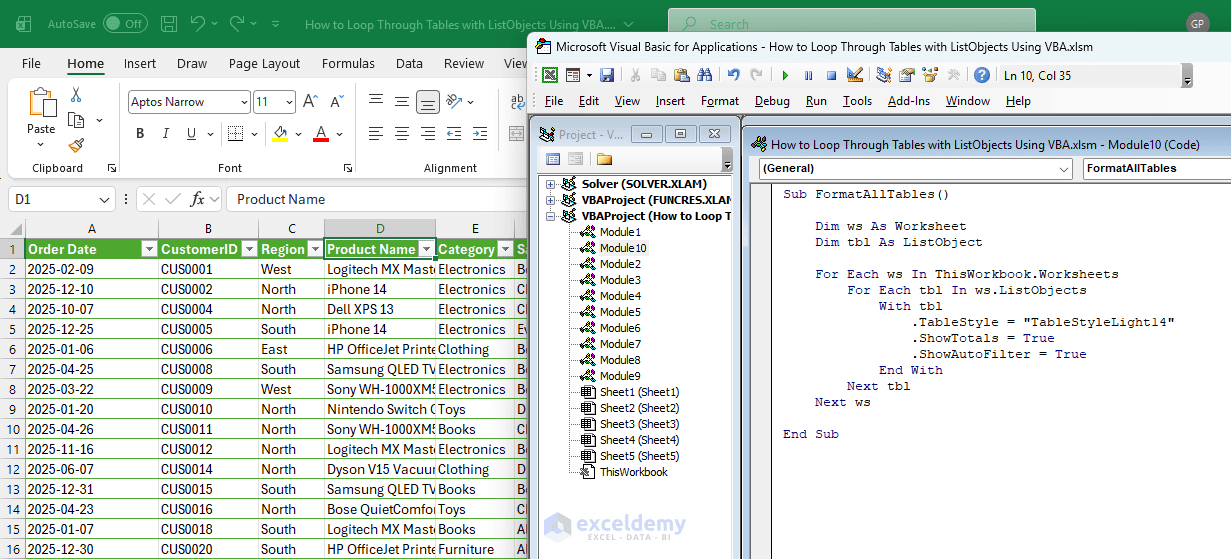This screenshot has height=559, width=1231.
Task: Open the CustomerID filter dropdown
Action: [248, 249]
